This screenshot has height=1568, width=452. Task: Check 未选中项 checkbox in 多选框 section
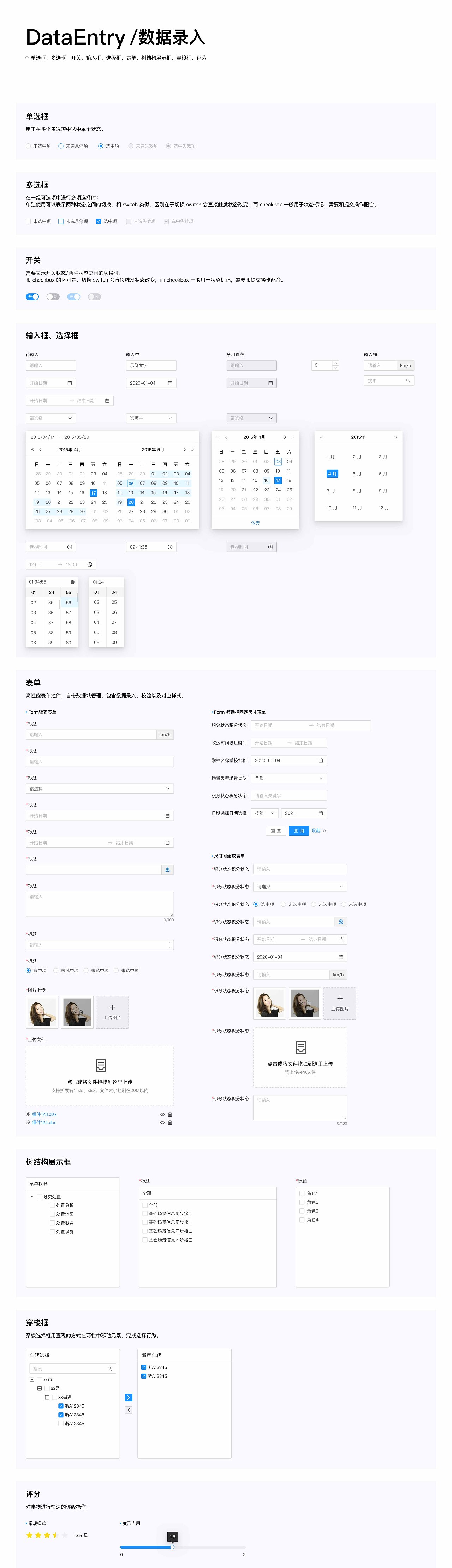coord(28,221)
